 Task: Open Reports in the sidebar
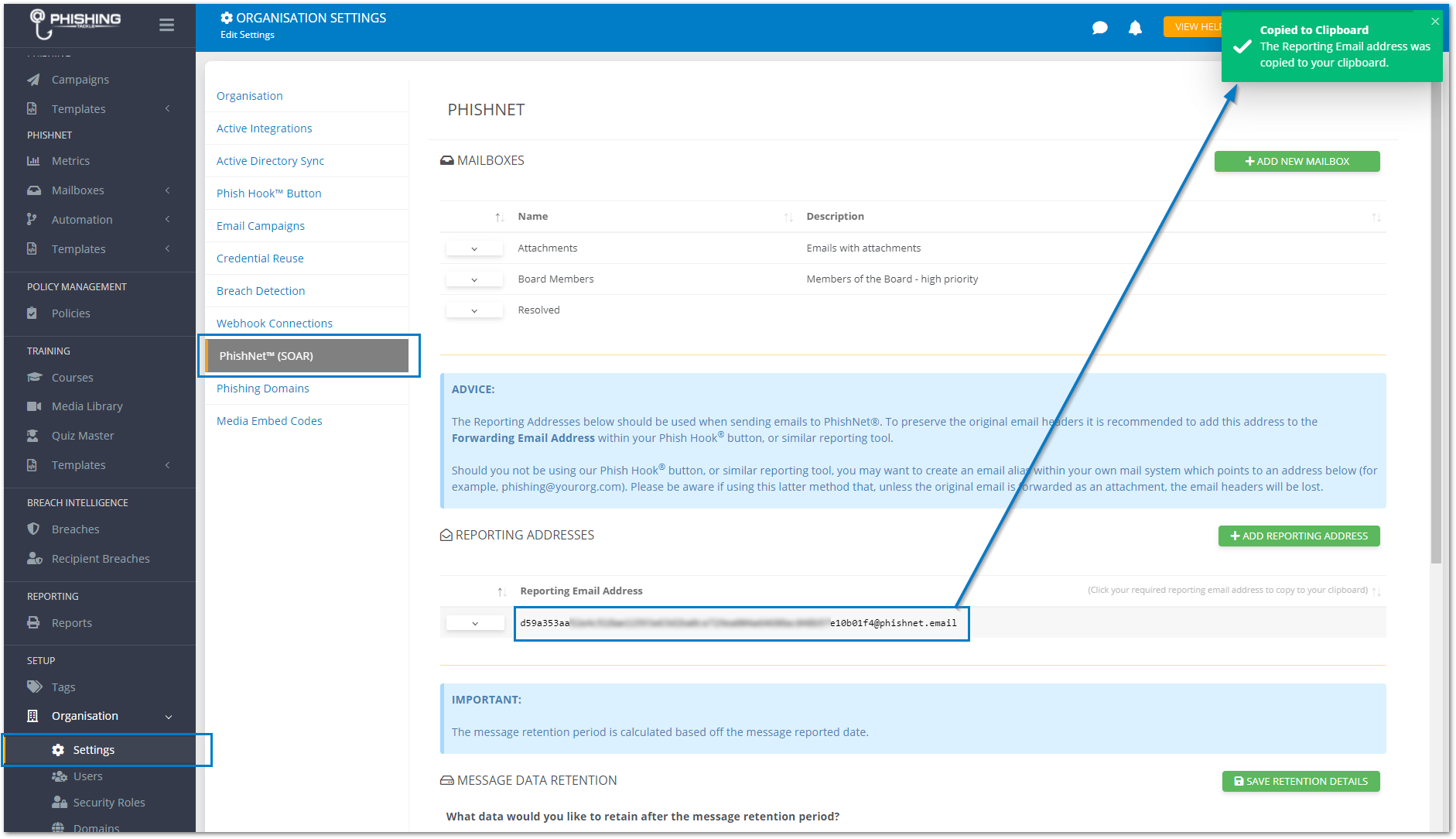(x=72, y=623)
